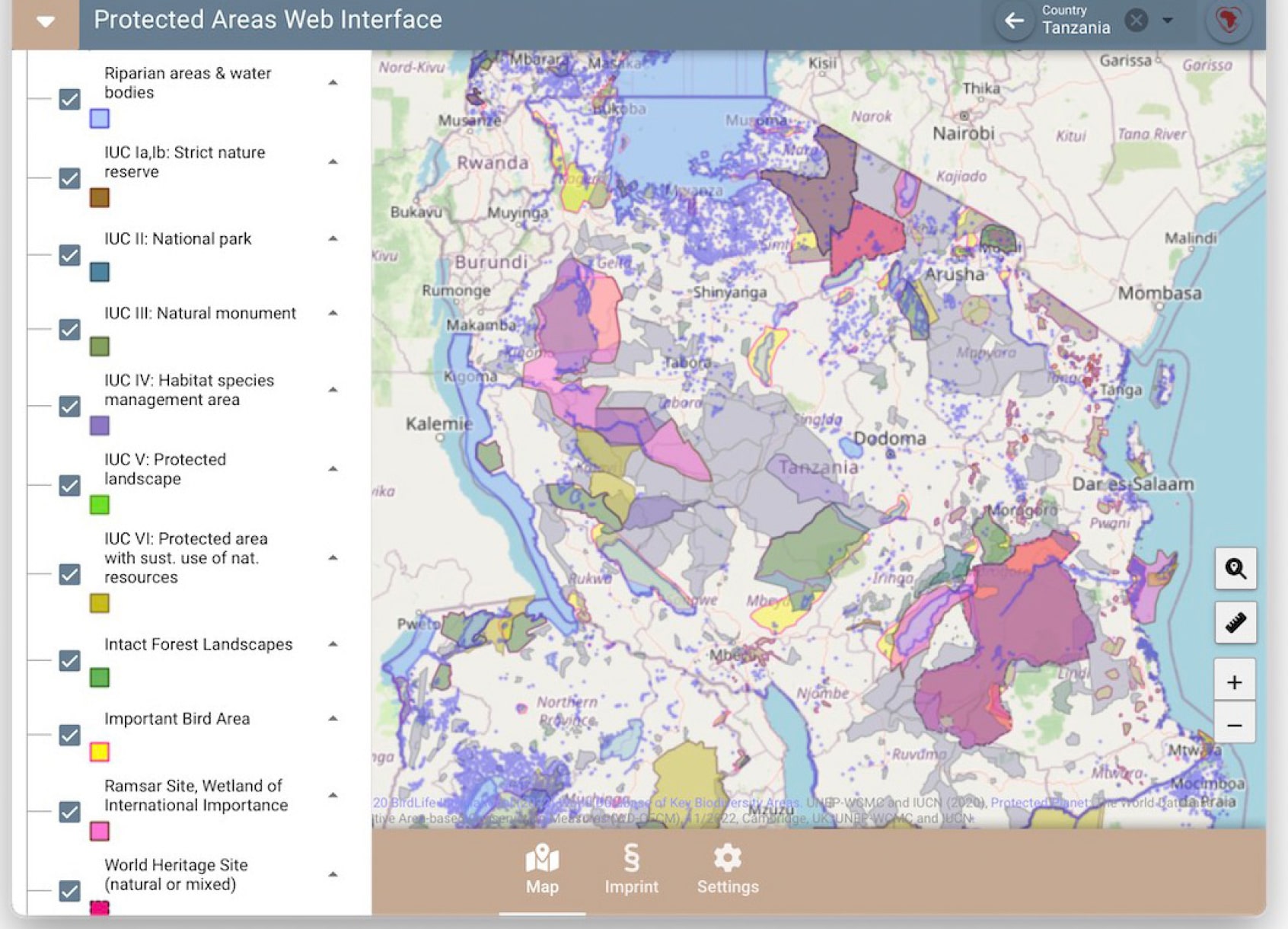Viewport: 1288px width, 929px height.
Task: Toggle Important Bird Area checkbox
Action: (x=69, y=735)
